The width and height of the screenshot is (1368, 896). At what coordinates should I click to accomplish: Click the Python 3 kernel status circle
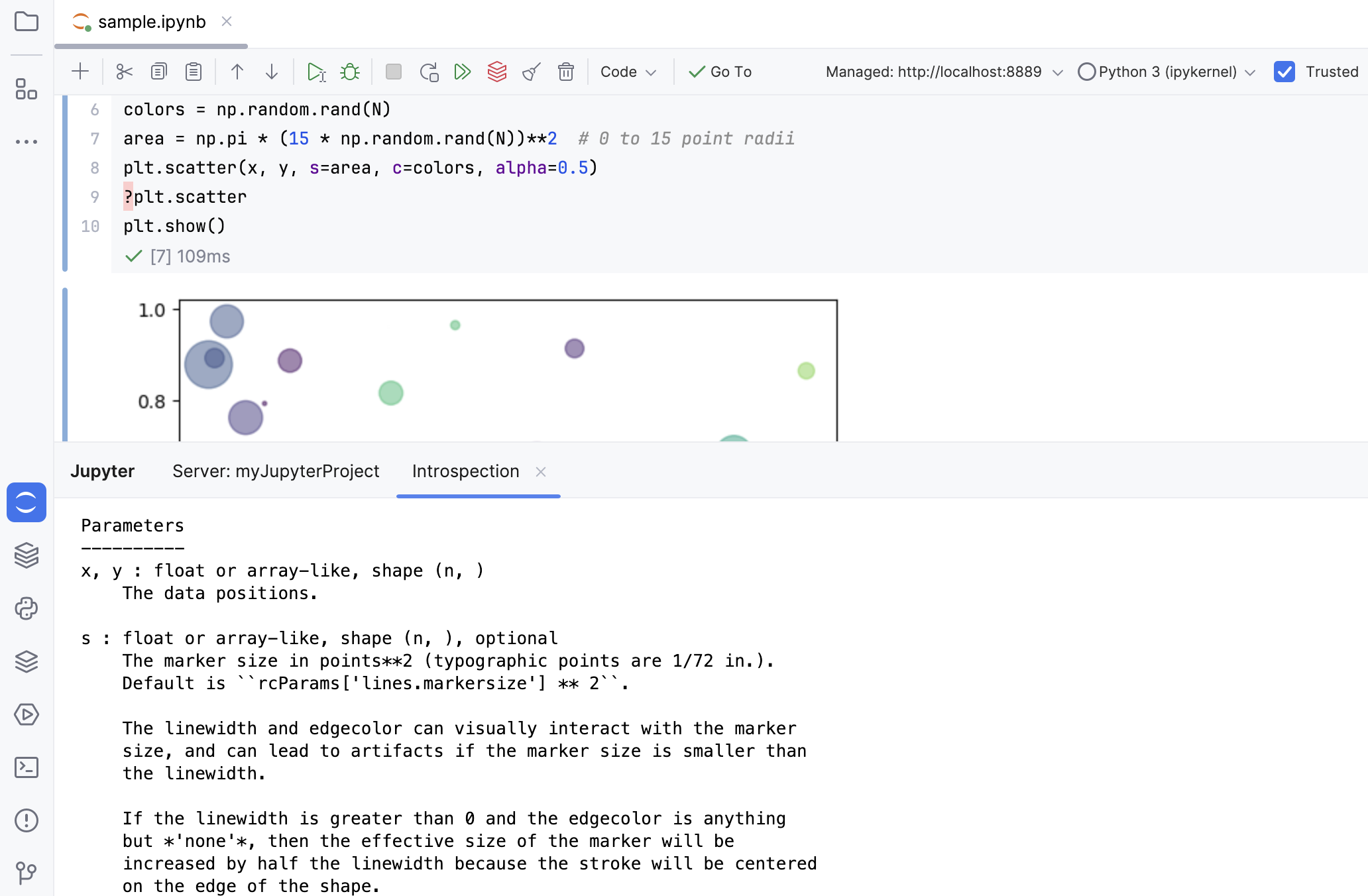coord(1086,72)
